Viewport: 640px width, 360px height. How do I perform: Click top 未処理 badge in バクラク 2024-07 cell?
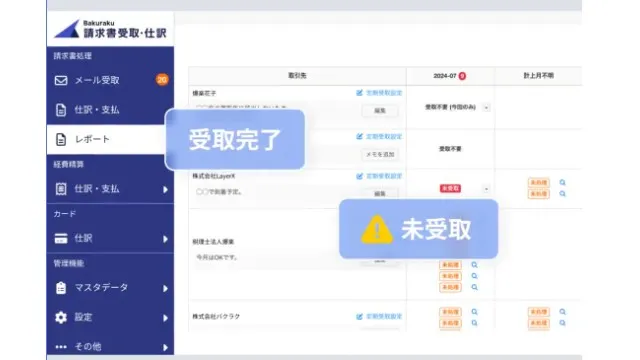(450, 312)
